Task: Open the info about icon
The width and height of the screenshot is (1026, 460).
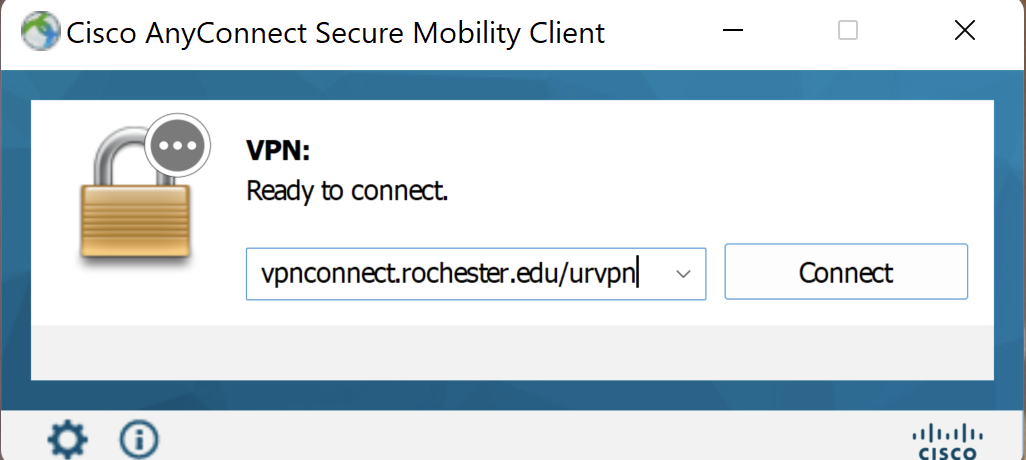Action: [x=139, y=439]
